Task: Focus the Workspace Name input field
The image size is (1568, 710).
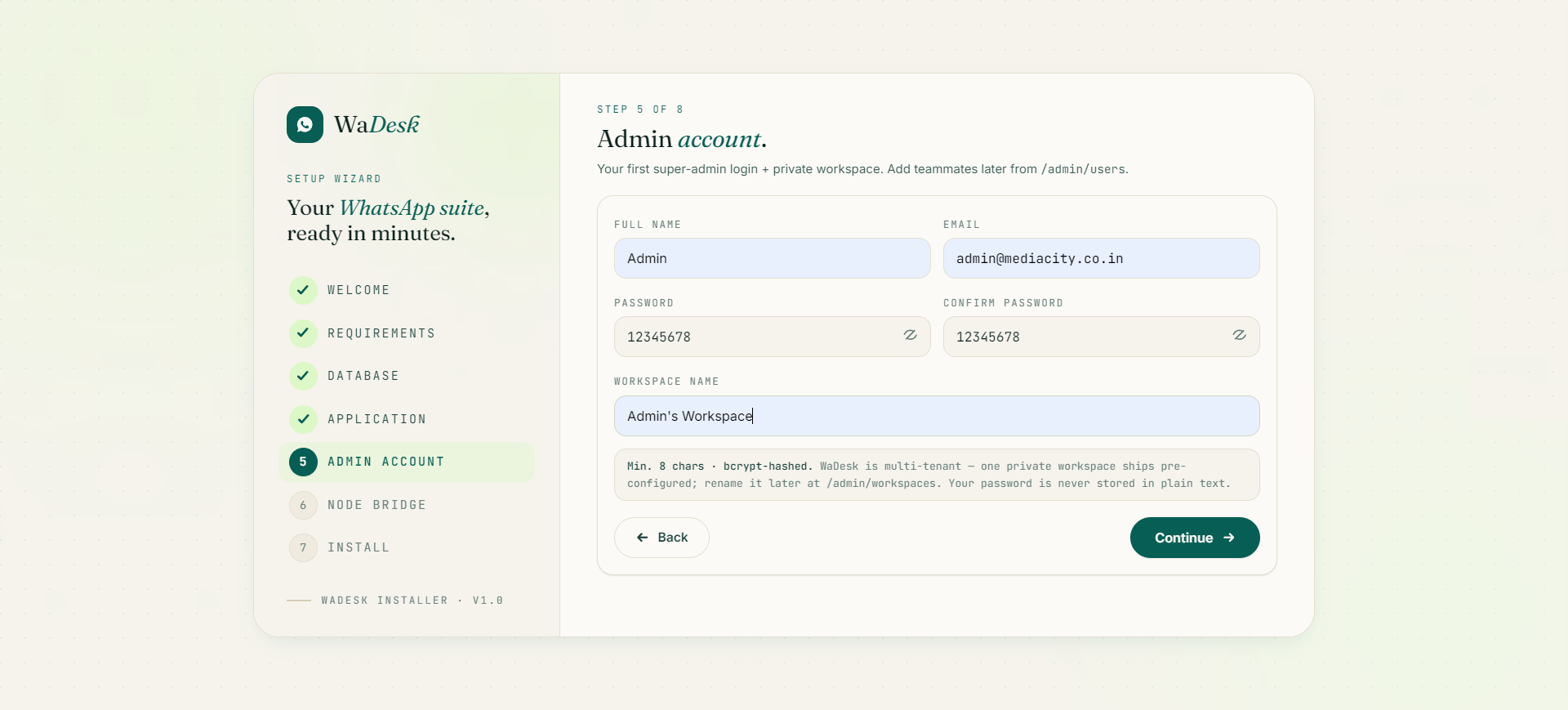Action: (x=937, y=416)
